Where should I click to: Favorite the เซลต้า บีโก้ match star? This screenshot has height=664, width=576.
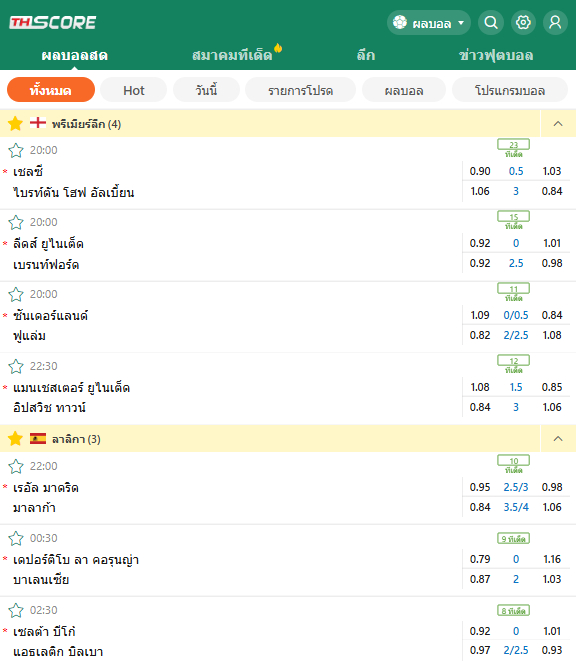click(x=16, y=610)
